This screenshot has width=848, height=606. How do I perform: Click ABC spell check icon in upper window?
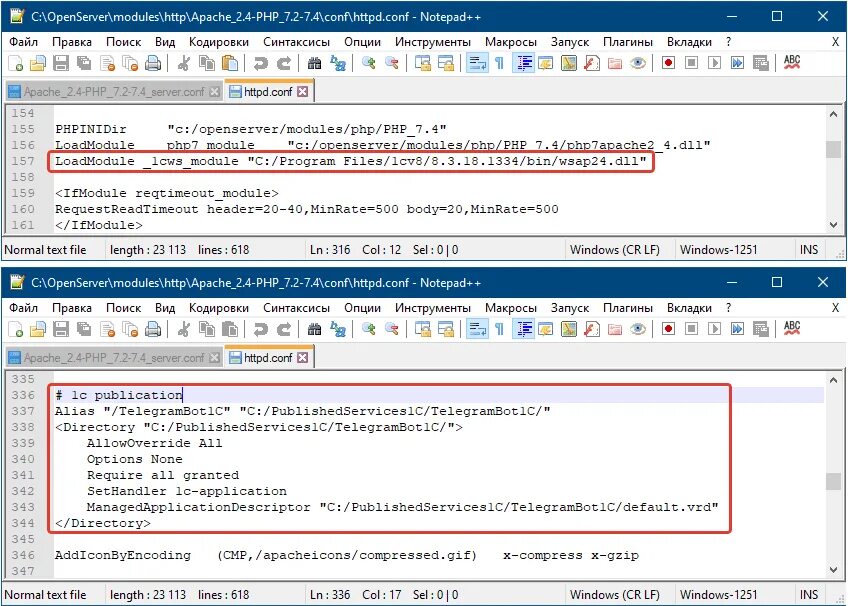[792, 63]
